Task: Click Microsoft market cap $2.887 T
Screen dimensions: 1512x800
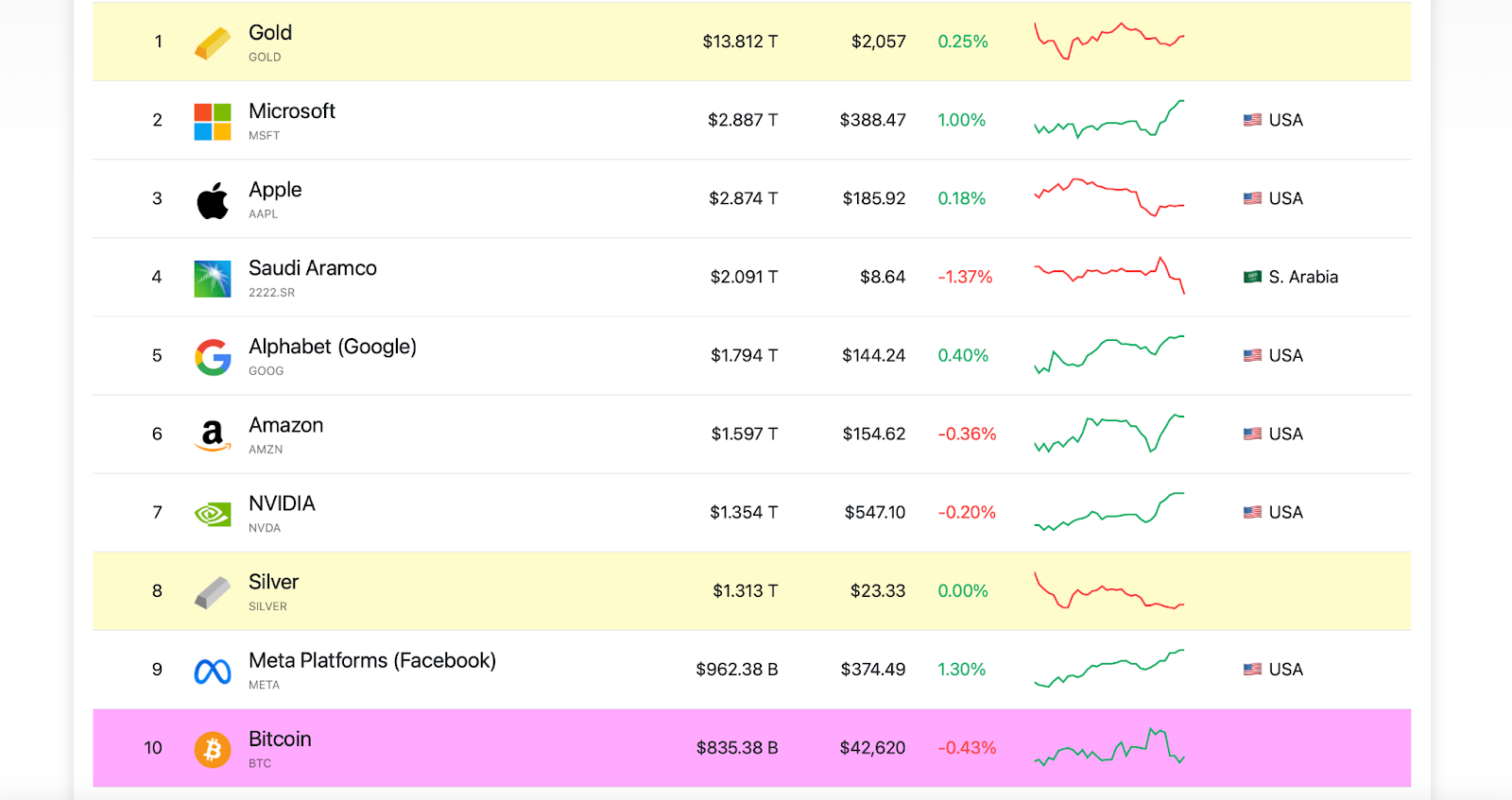Action: (x=743, y=120)
